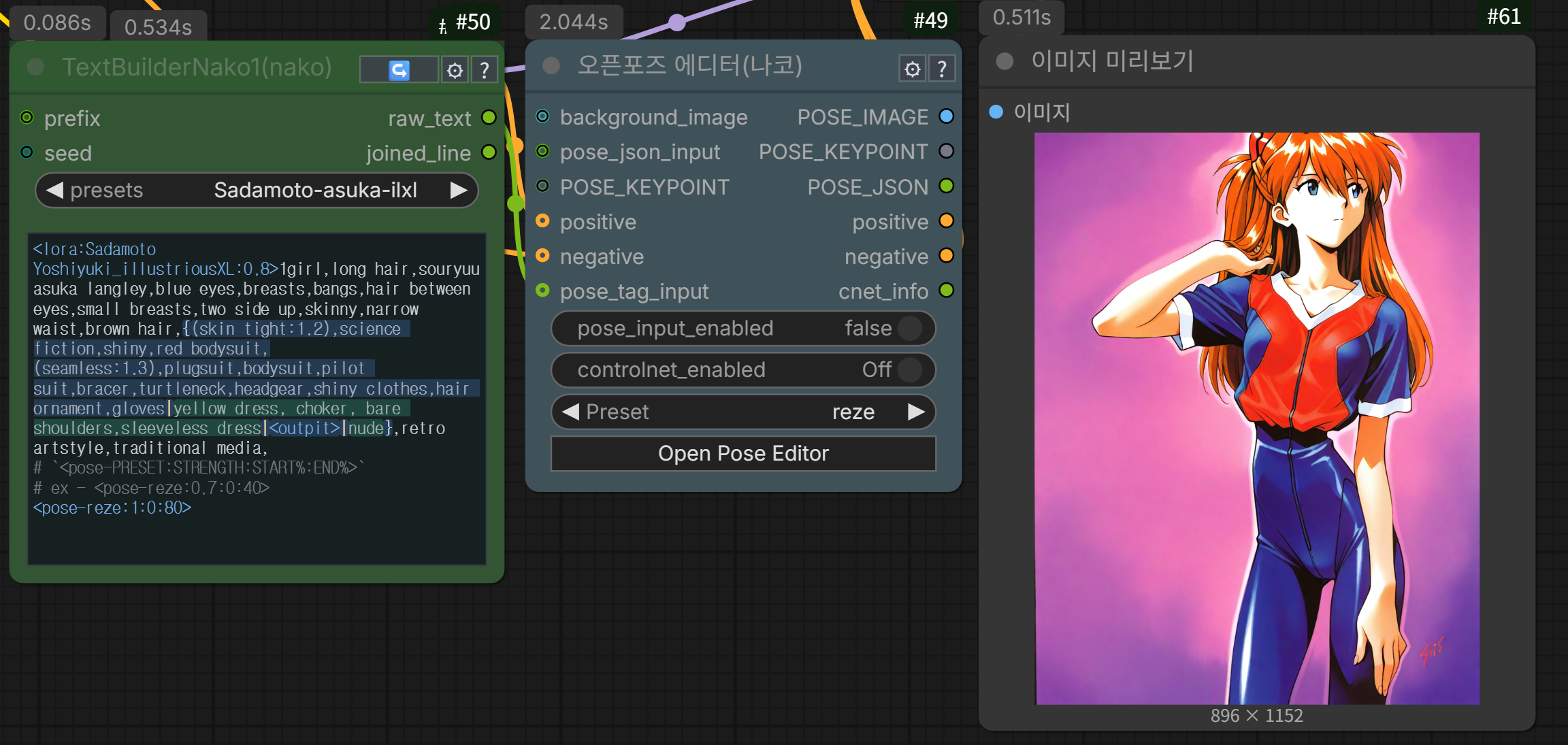The image size is (1568, 745).
Task: Click the Asuka preview image thumbnail
Action: pyautogui.click(x=1256, y=418)
